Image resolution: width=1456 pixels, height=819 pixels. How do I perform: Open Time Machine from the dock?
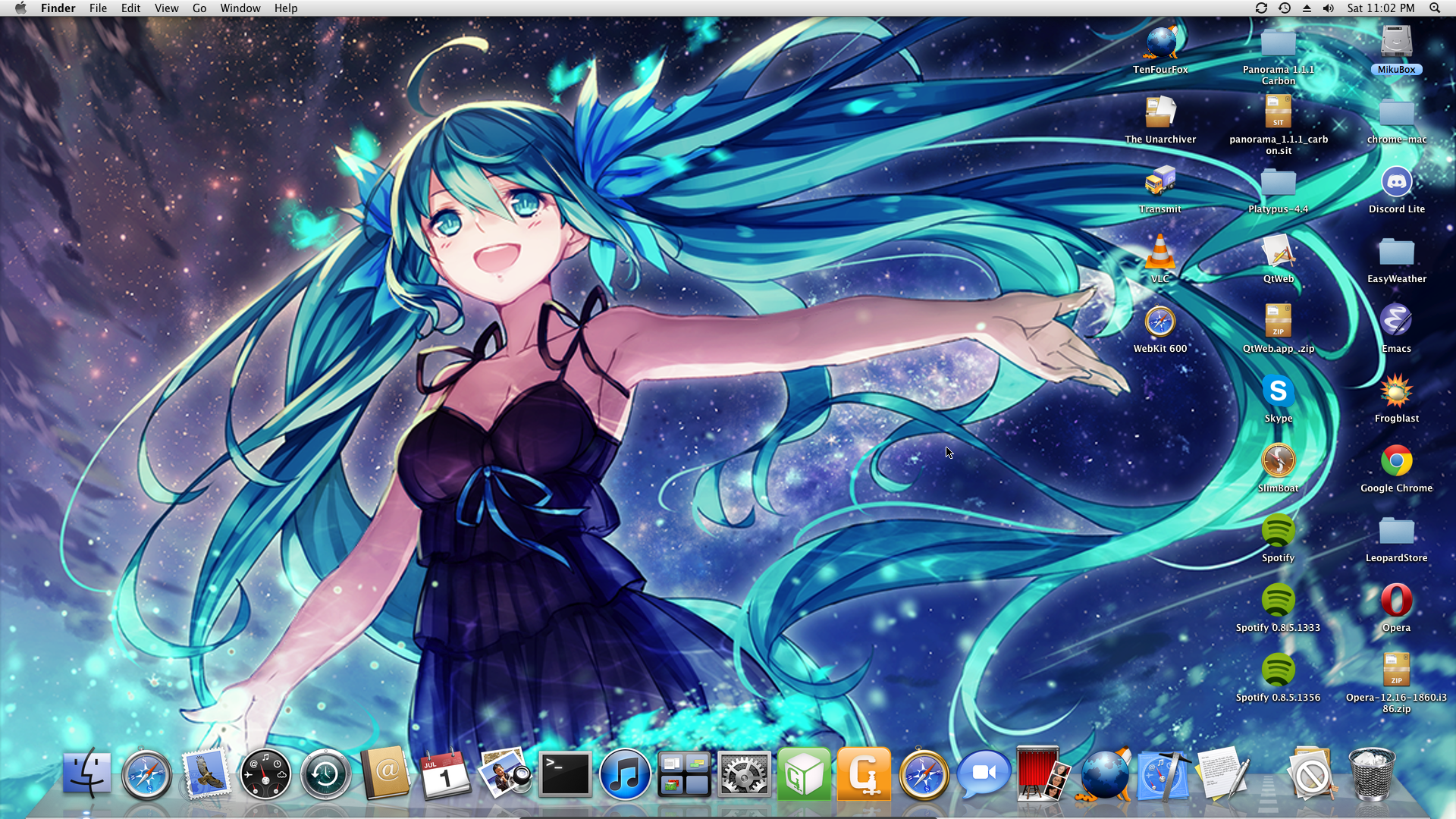click(325, 774)
